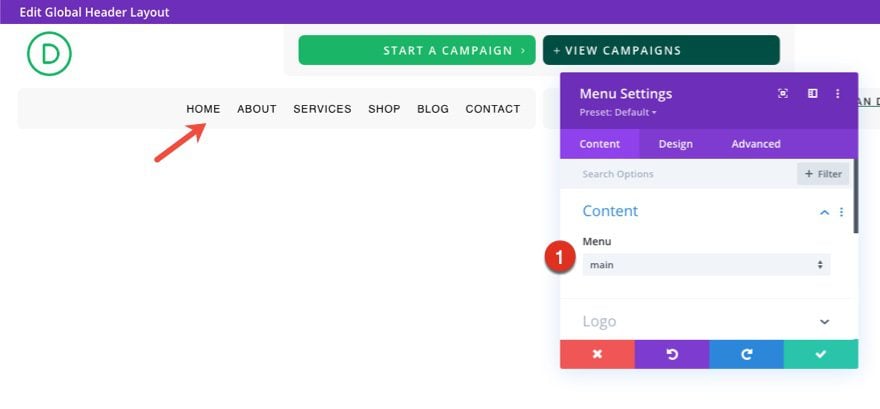Click the Content section heading
Image resolution: width=880 pixels, height=409 pixels.
610,211
